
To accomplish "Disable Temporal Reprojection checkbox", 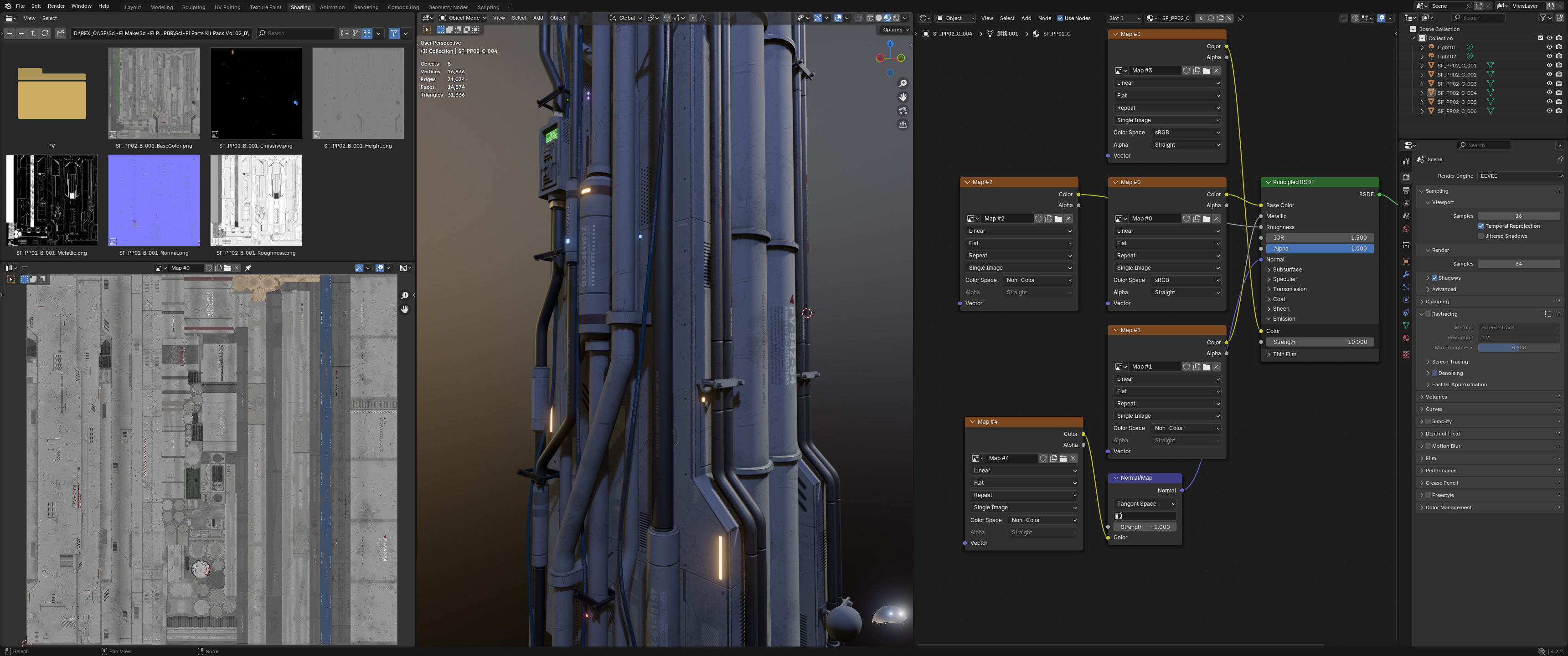I will [1481, 226].
